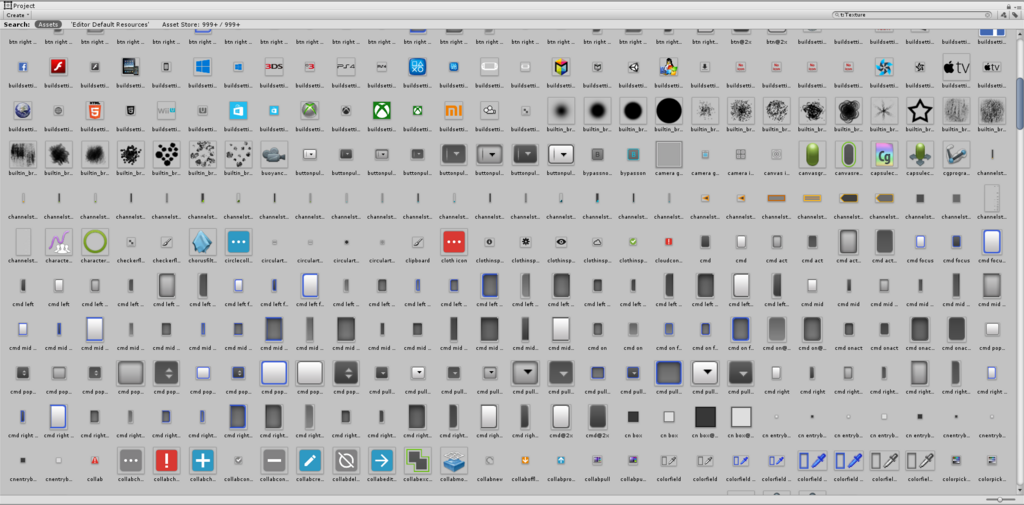Select the 'collab' asset label
Viewport: 1024px width, 505px height.
pos(95,479)
